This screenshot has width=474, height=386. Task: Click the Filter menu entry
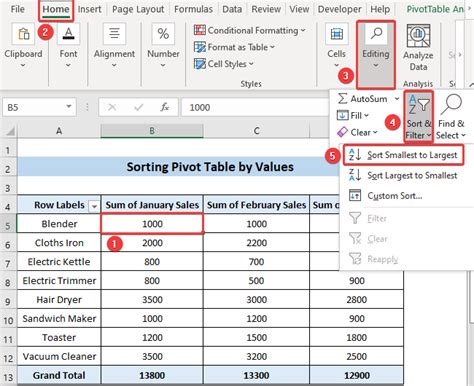[377, 219]
